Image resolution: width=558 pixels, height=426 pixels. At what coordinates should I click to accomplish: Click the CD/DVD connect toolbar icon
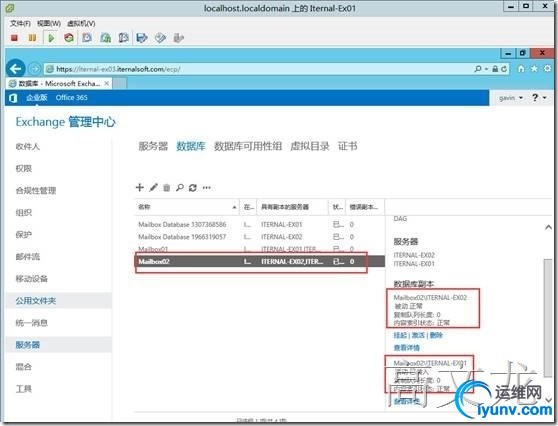pos(160,38)
